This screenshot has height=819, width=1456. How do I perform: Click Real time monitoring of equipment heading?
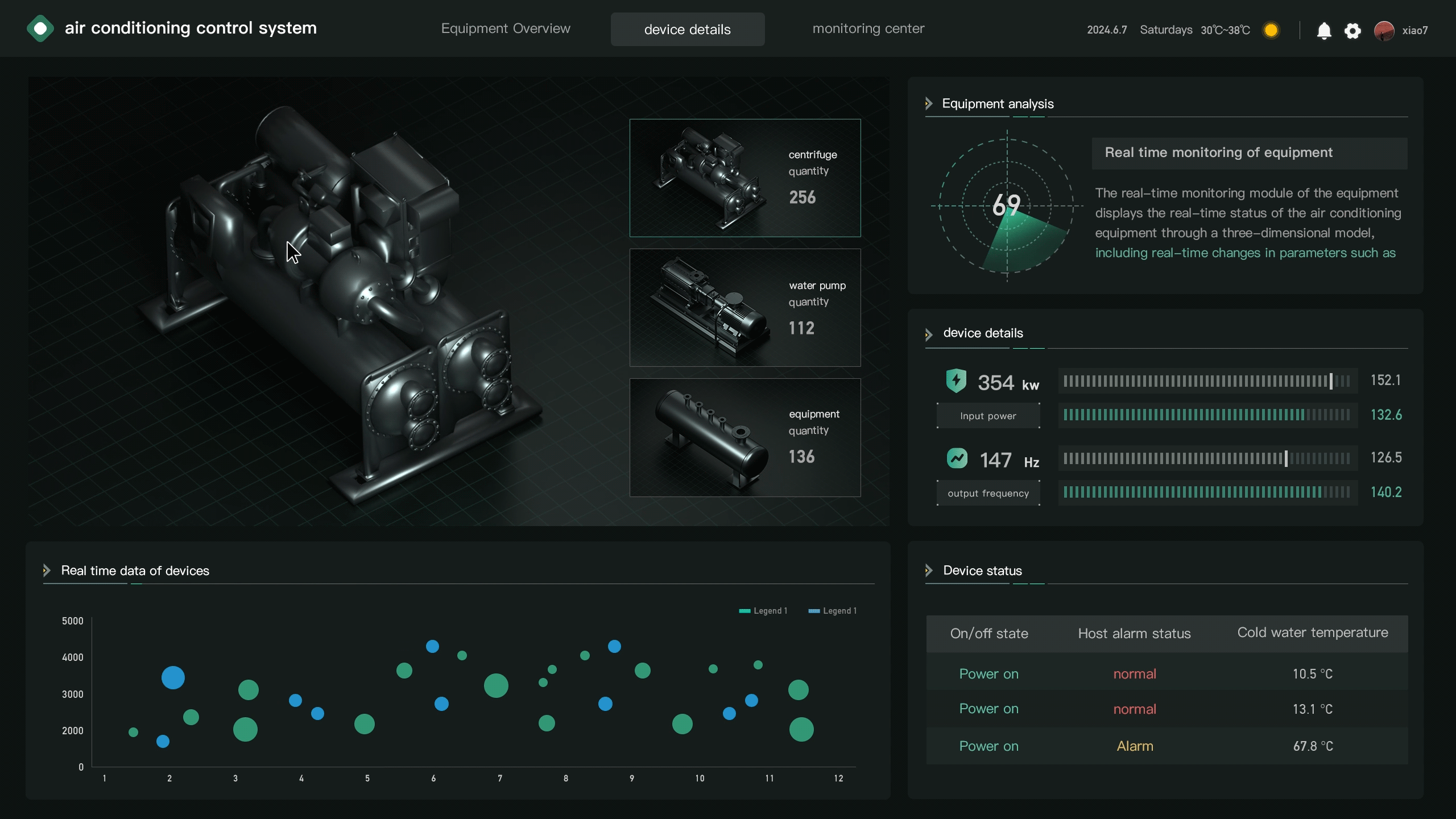click(x=1250, y=153)
